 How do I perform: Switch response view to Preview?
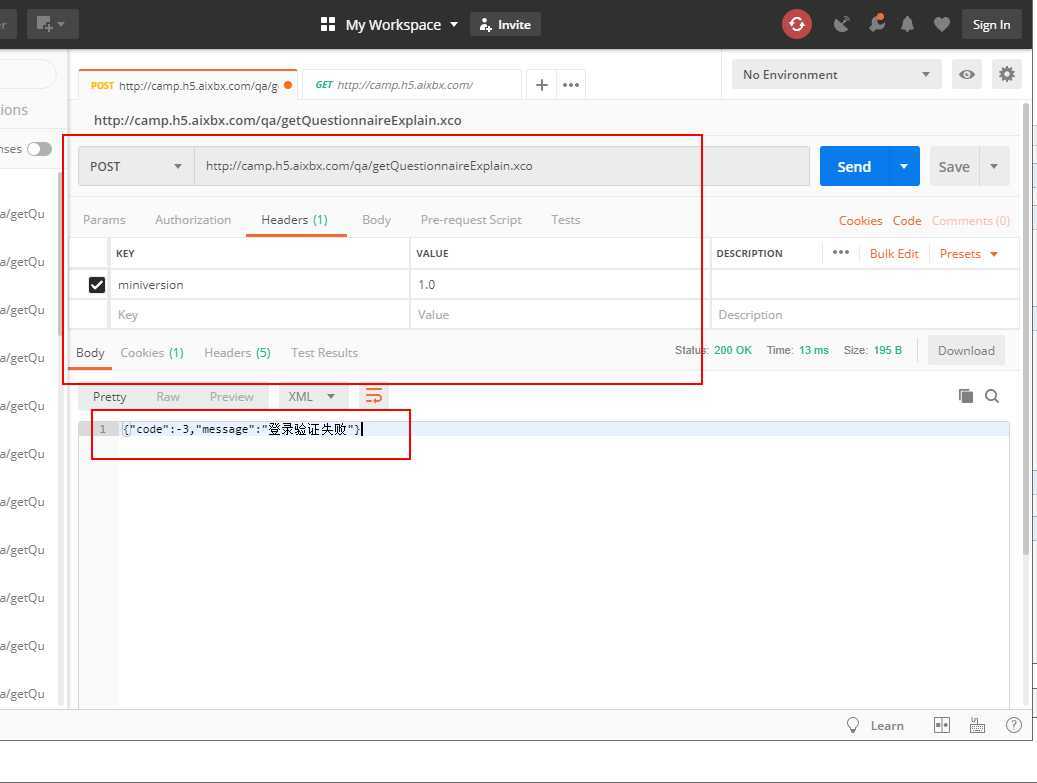click(231, 396)
